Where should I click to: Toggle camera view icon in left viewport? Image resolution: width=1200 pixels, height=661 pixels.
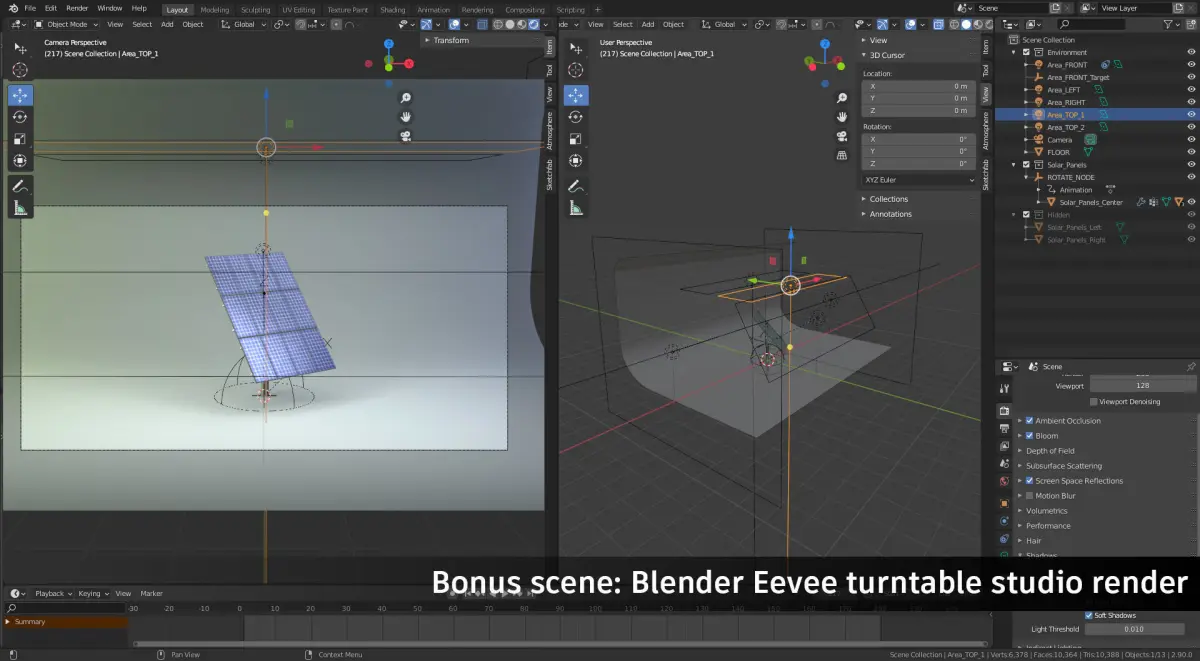(x=406, y=136)
